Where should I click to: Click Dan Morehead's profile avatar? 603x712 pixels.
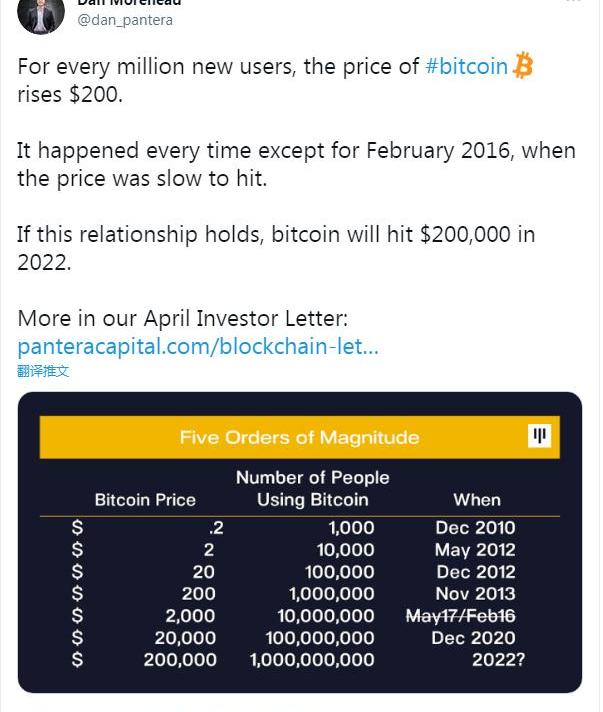click(x=38, y=14)
